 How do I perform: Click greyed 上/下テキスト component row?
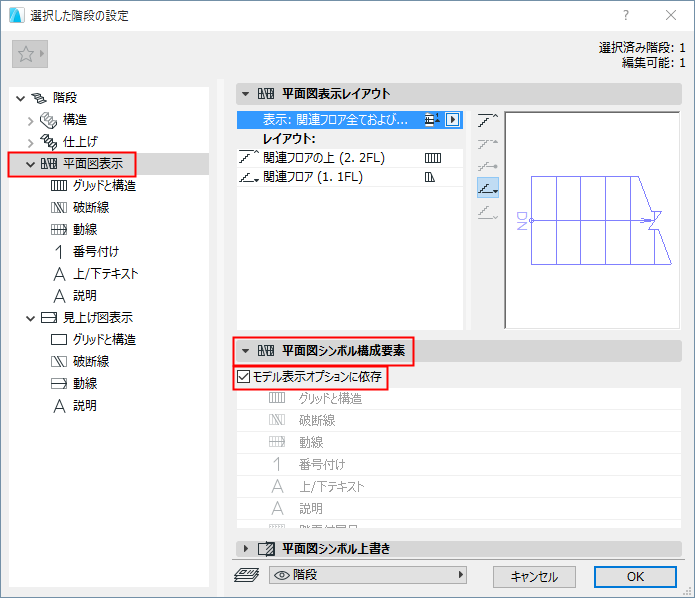pos(459,487)
